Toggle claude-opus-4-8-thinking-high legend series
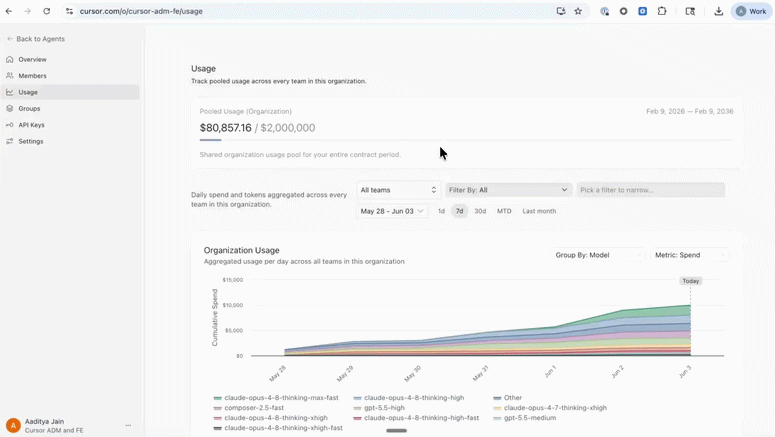The height and width of the screenshot is (437, 775). click(x=409, y=397)
